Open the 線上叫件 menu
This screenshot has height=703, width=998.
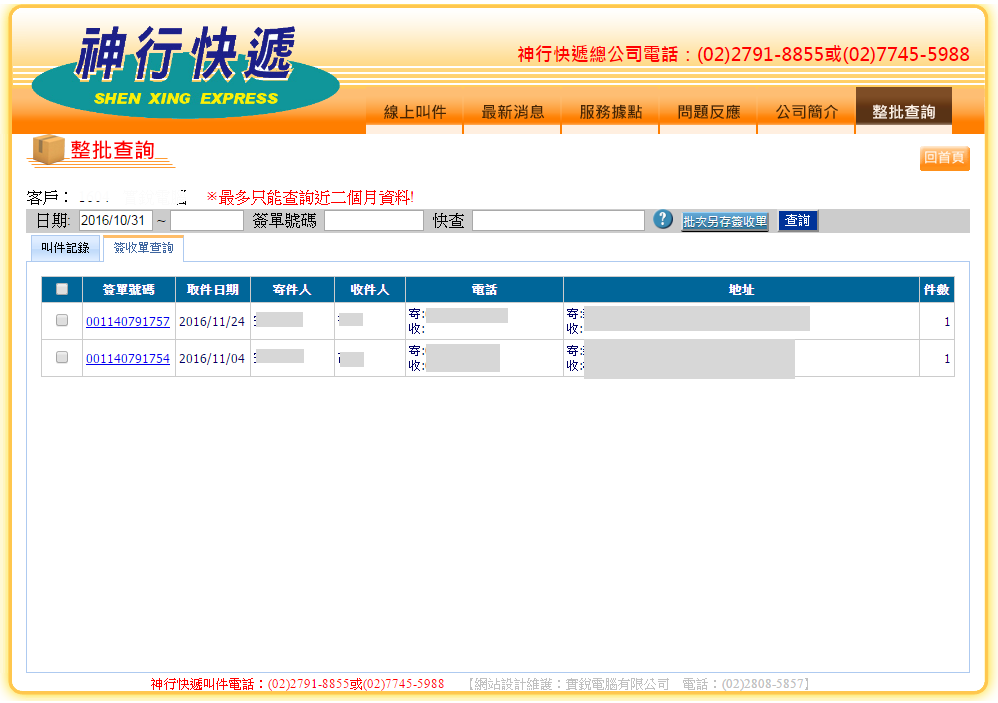tap(414, 112)
